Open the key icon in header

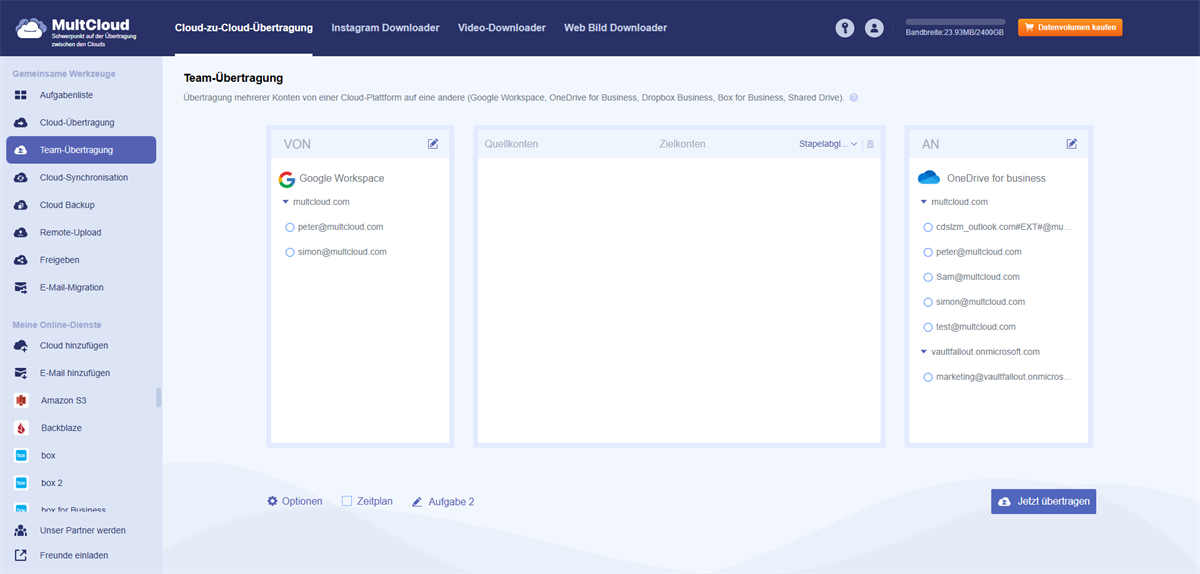(x=845, y=28)
